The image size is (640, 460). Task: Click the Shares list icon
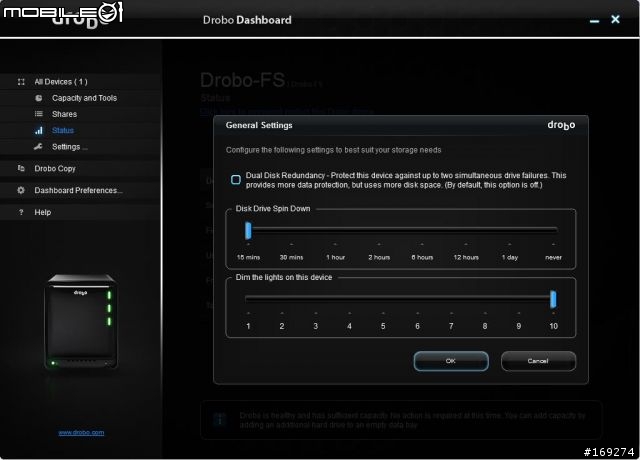click(39, 114)
